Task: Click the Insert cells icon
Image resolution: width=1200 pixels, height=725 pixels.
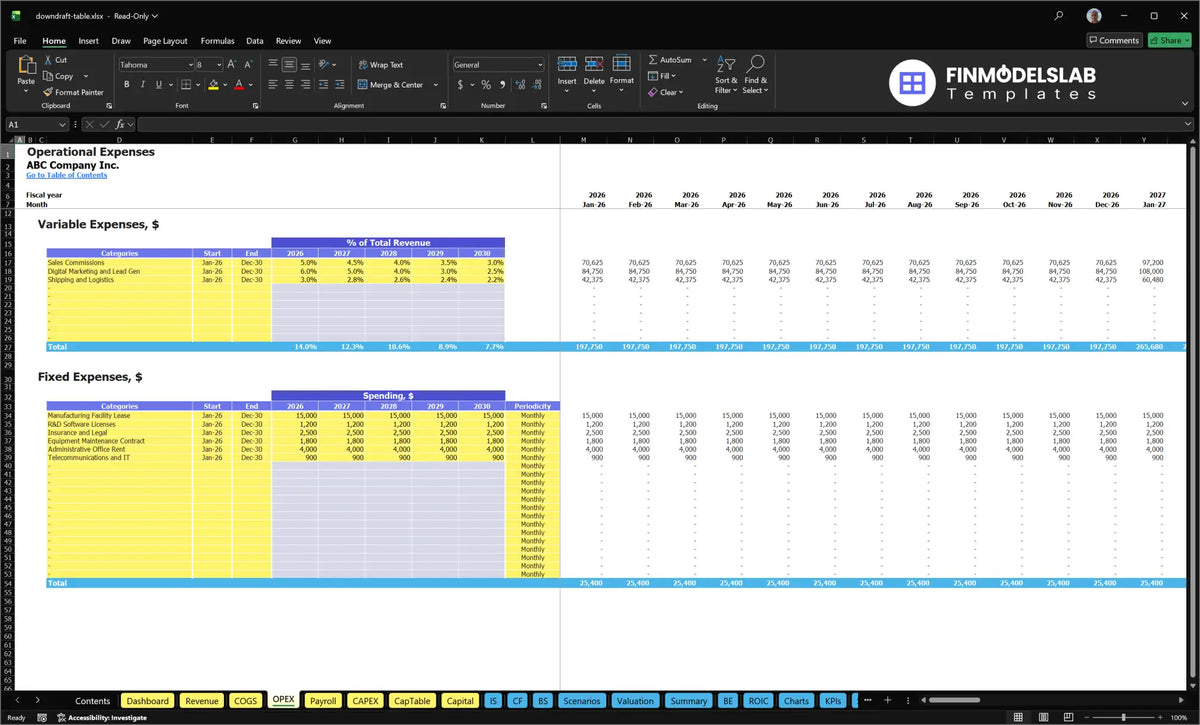Action: pyautogui.click(x=567, y=64)
